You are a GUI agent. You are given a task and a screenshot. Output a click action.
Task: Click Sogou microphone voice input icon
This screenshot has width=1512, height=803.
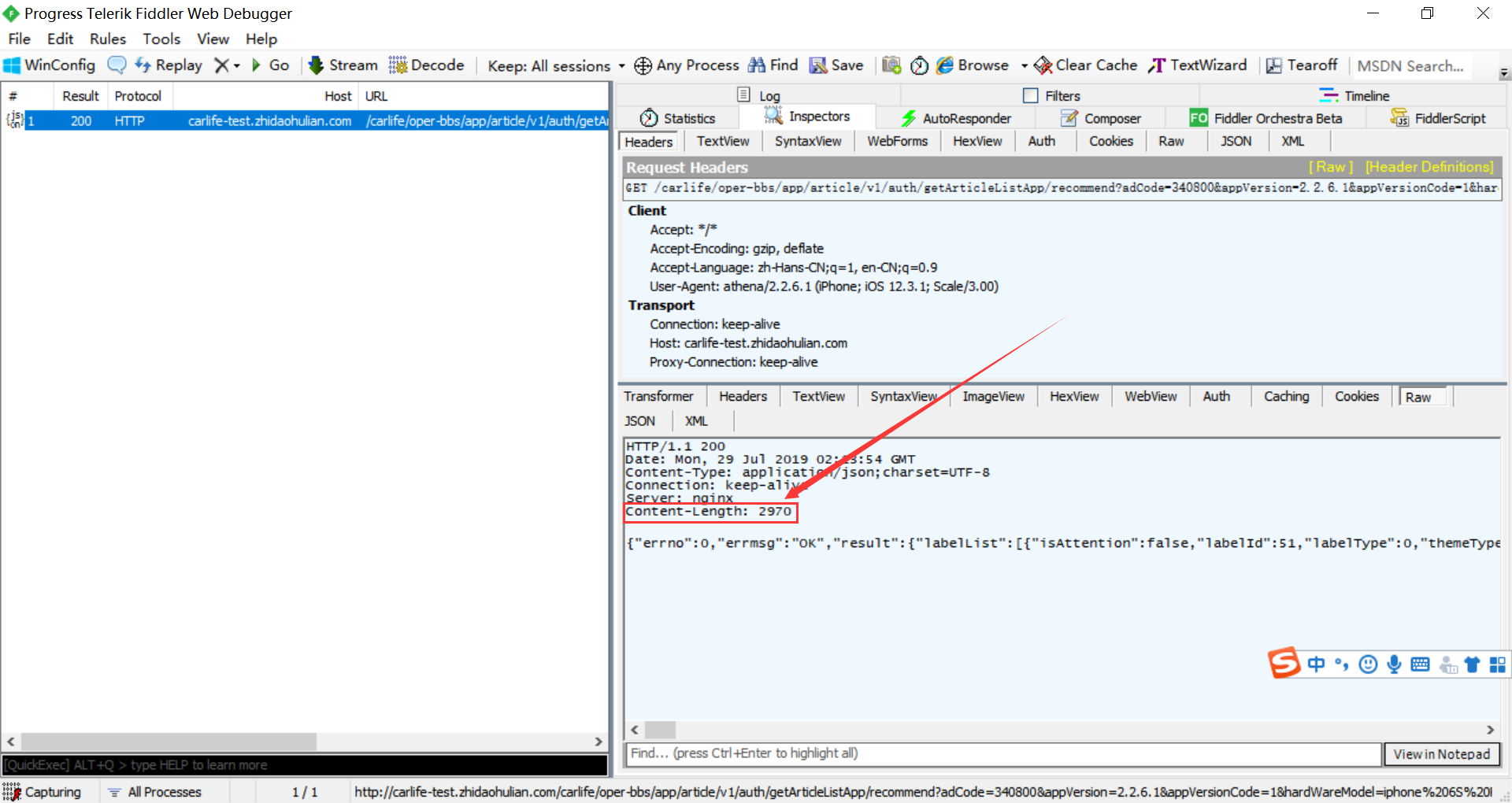(x=1394, y=664)
